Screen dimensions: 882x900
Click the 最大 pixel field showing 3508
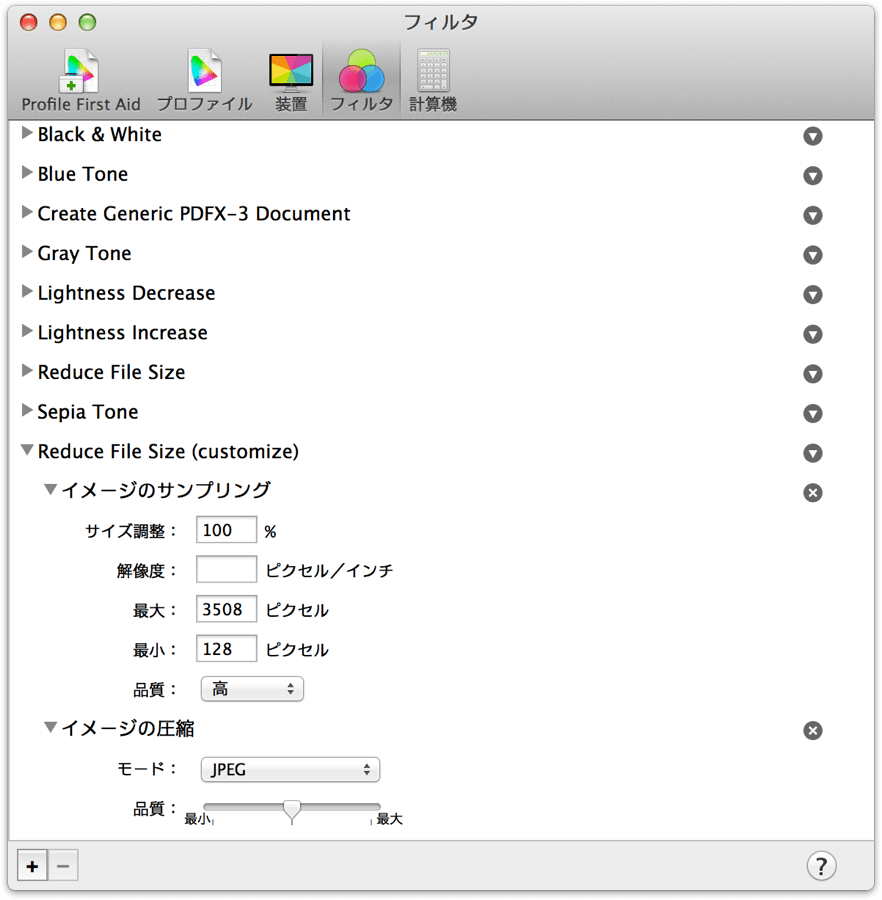tap(226, 609)
